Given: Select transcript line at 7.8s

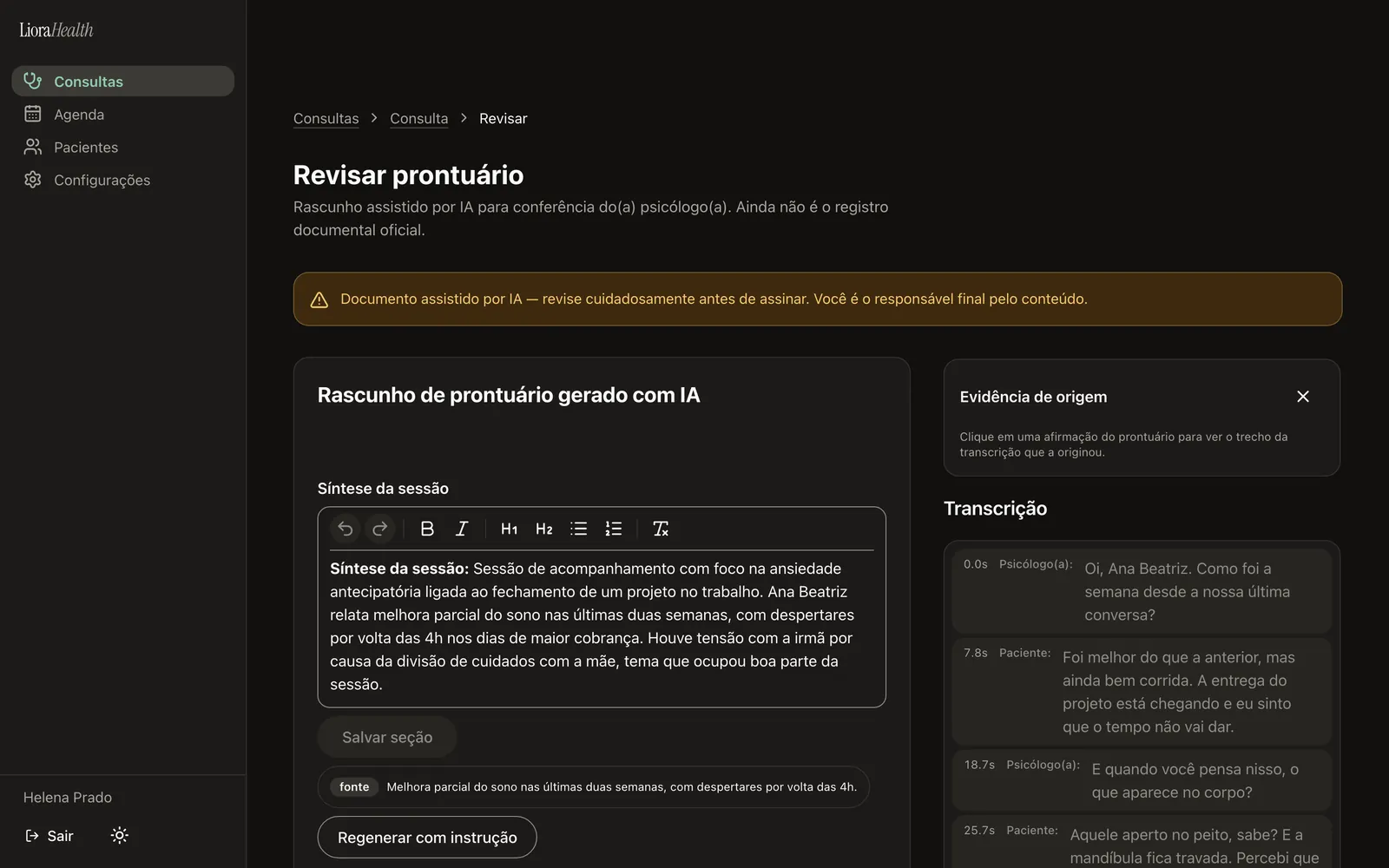Looking at the screenshot, I should [x=1142, y=692].
